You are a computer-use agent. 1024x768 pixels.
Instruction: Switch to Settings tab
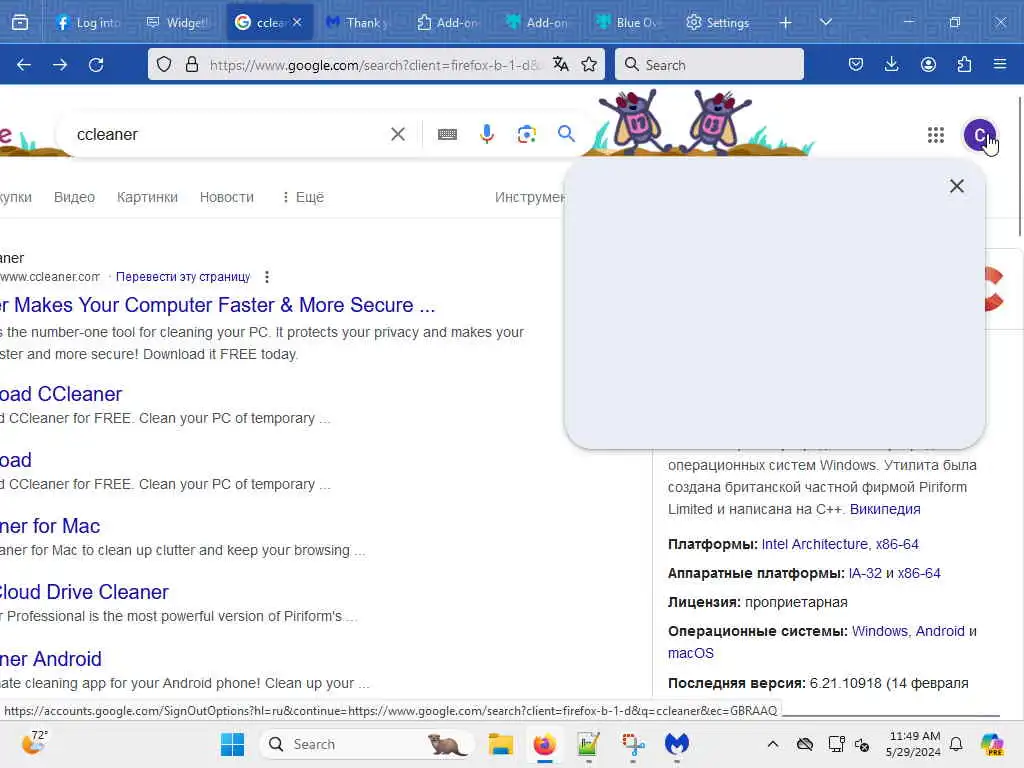[x=718, y=23]
